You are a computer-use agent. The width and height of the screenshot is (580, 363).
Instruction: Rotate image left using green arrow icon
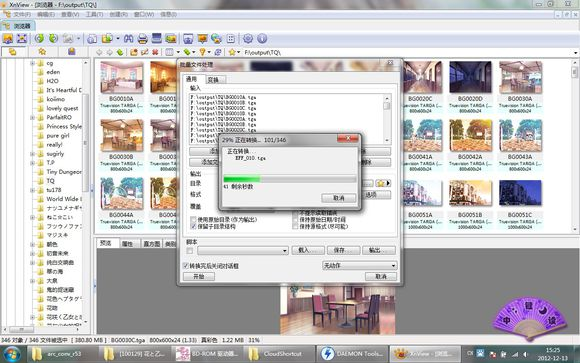tap(39, 38)
